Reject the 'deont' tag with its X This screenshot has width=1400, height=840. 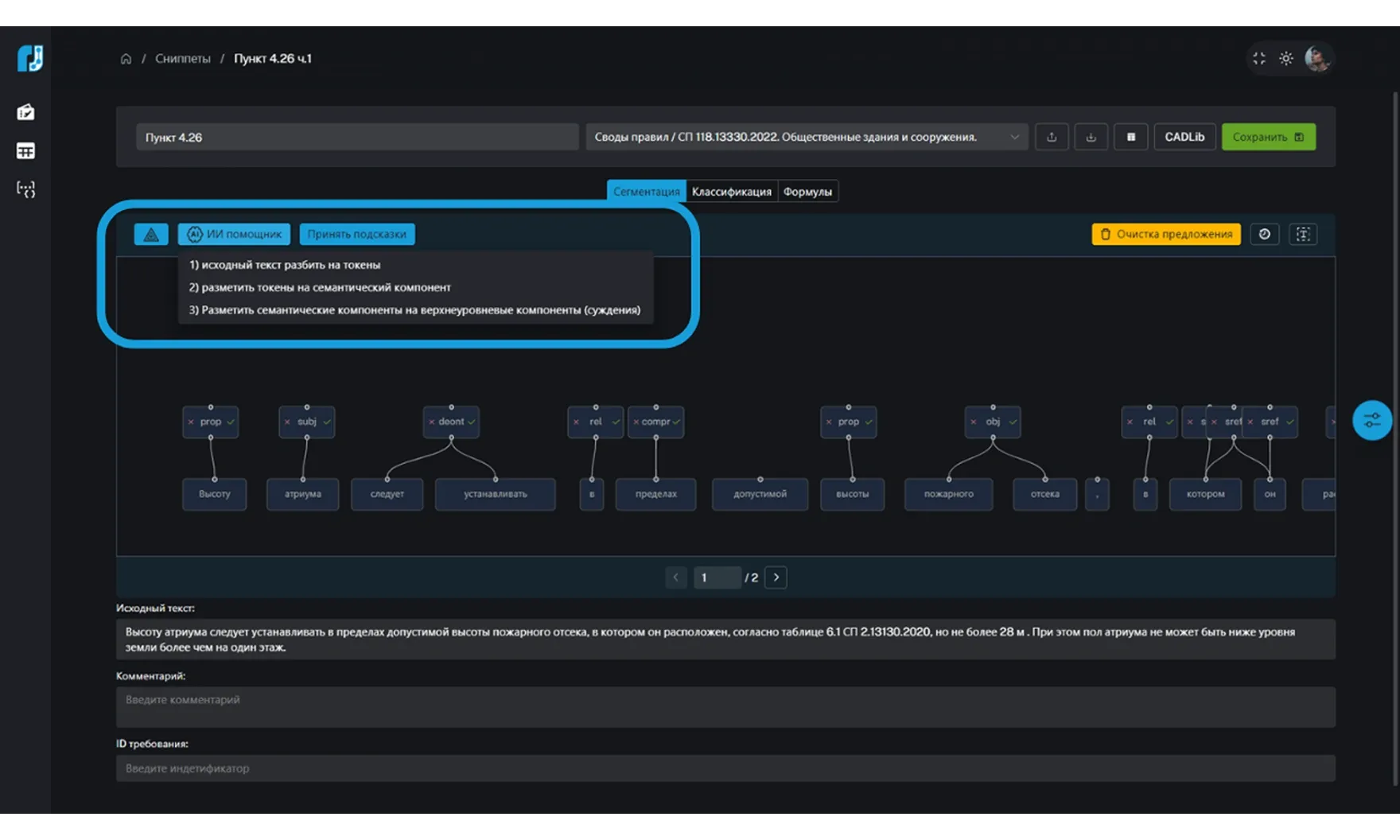click(432, 422)
